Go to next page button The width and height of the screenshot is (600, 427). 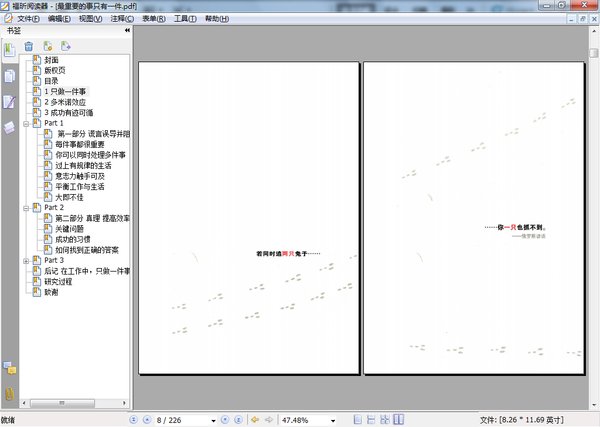coord(225,420)
